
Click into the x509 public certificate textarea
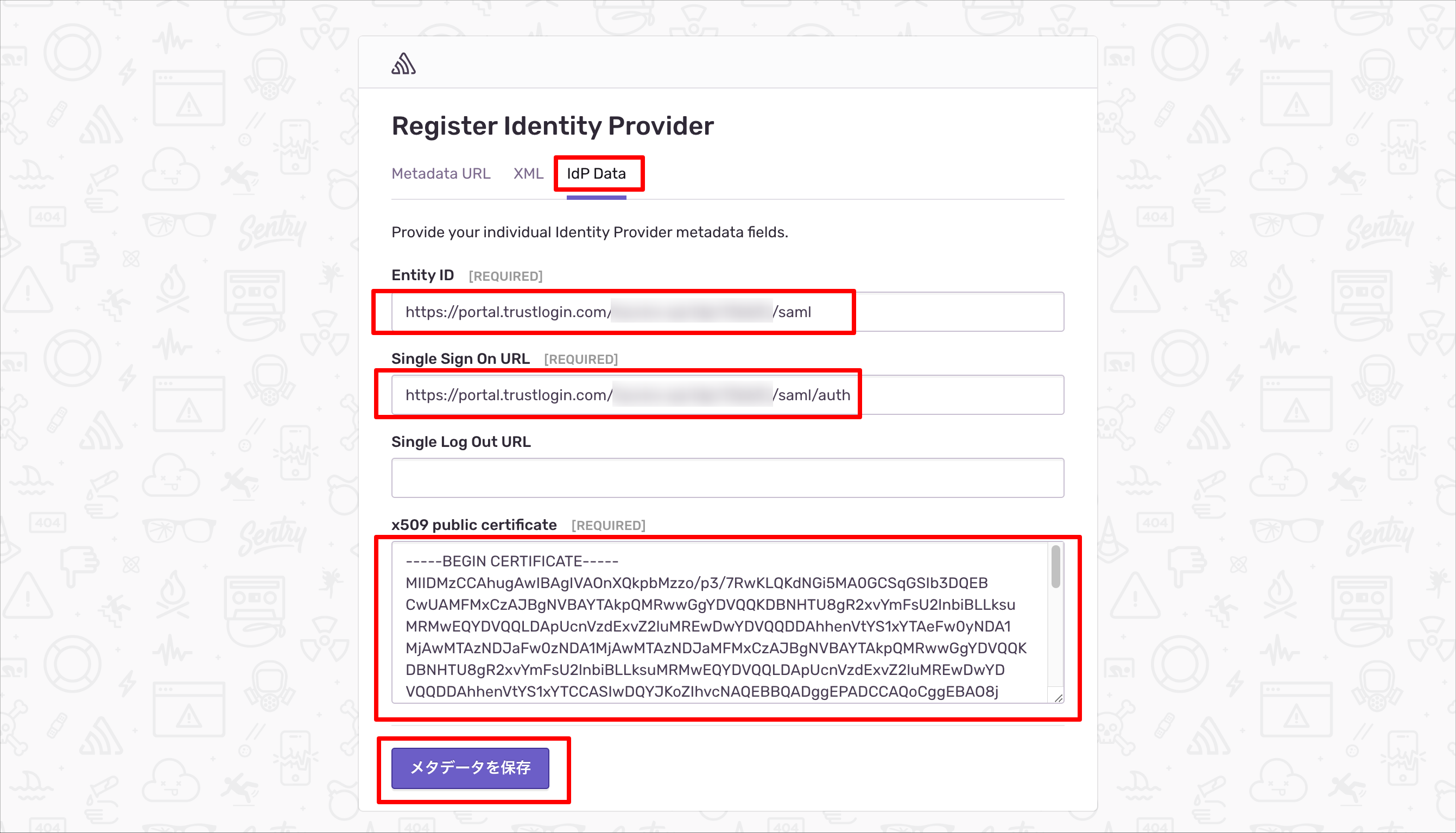(x=720, y=622)
